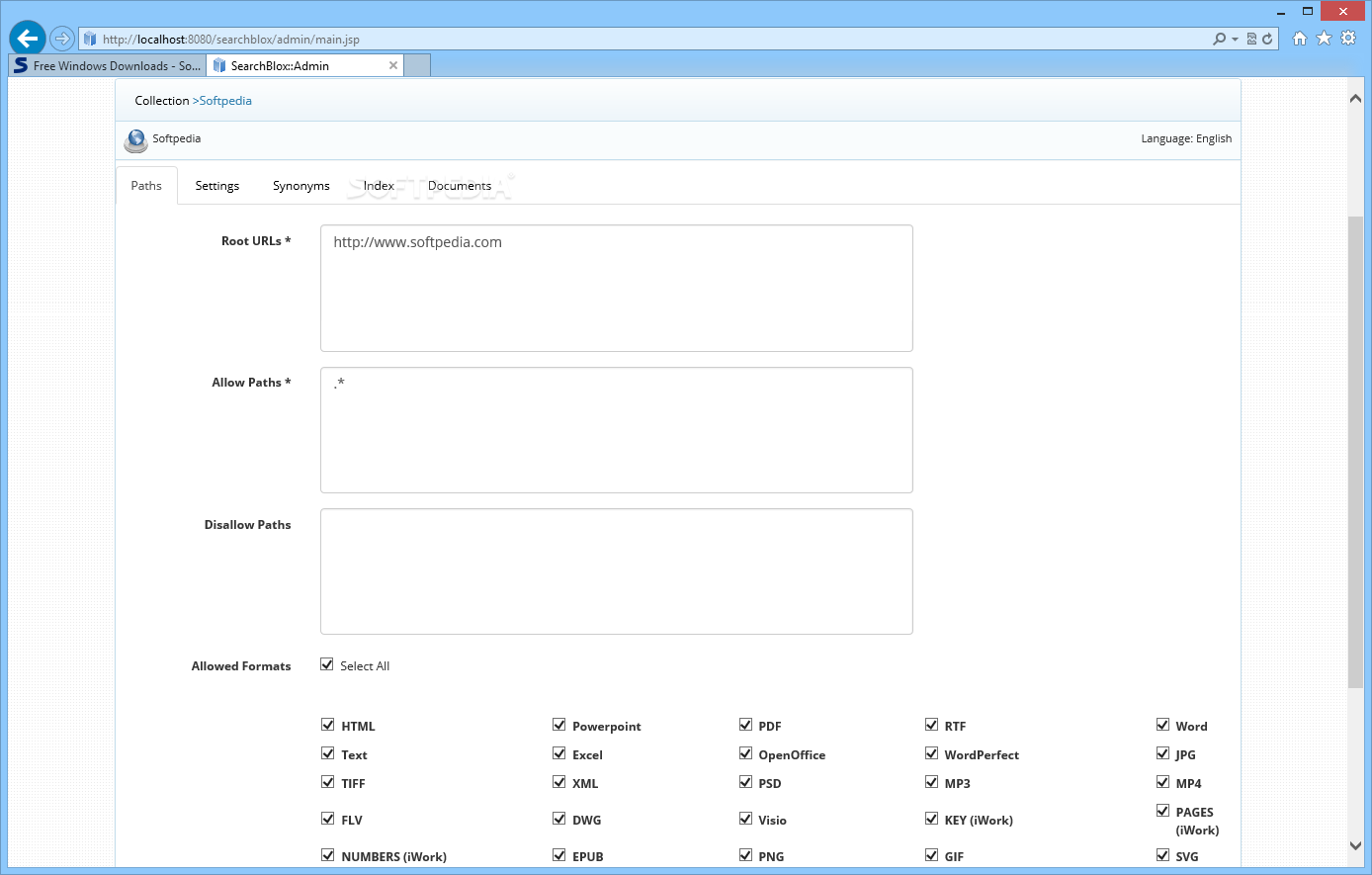Image resolution: width=1372 pixels, height=875 pixels.
Task: Uncheck the NUMBERS (iWork) checkbox
Action: tap(328, 855)
